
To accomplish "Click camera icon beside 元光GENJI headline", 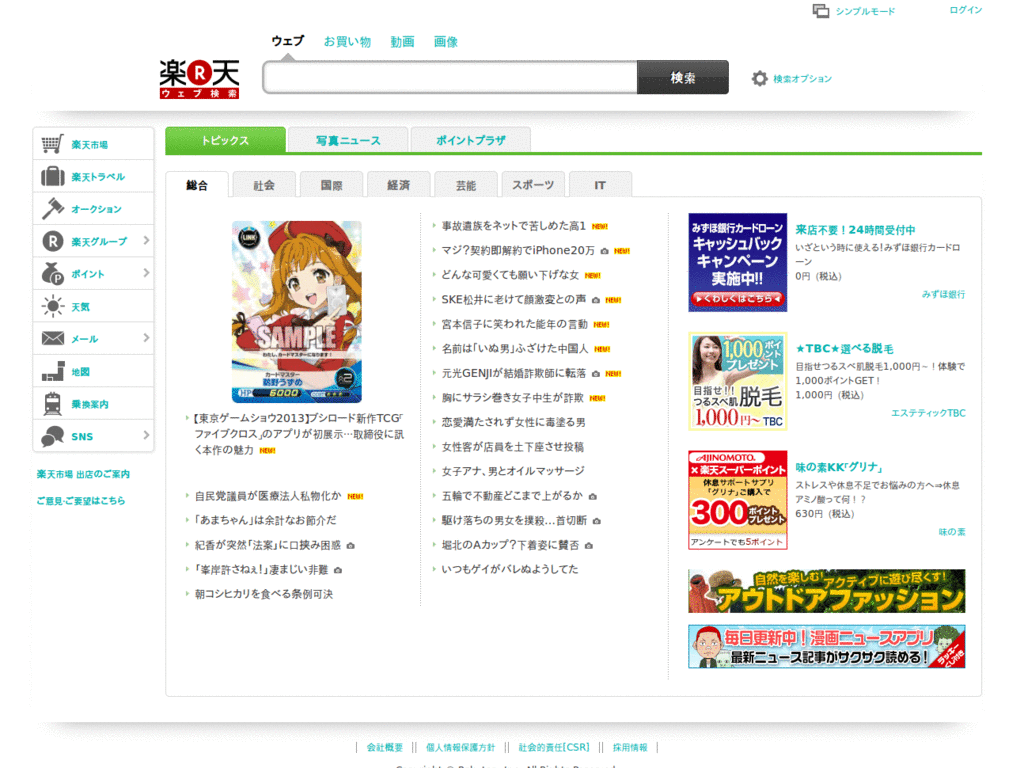I will 596,374.
